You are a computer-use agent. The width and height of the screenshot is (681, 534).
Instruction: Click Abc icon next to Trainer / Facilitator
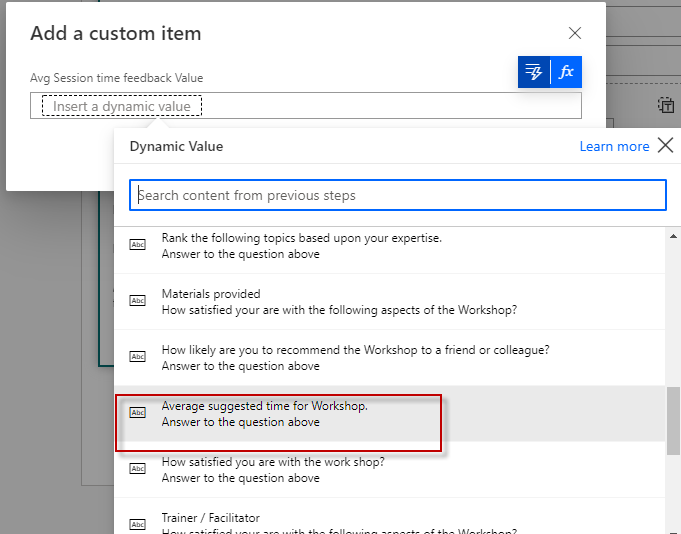[139, 524]
